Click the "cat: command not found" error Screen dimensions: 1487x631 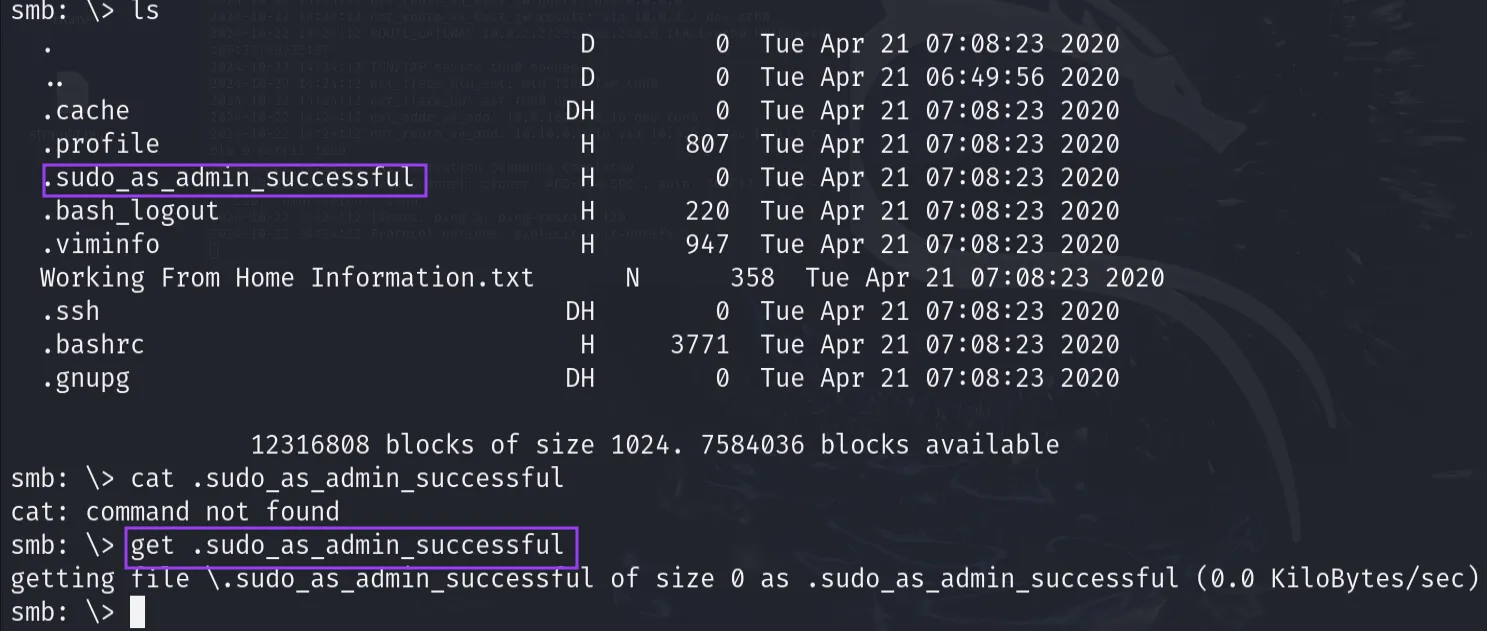175,512
